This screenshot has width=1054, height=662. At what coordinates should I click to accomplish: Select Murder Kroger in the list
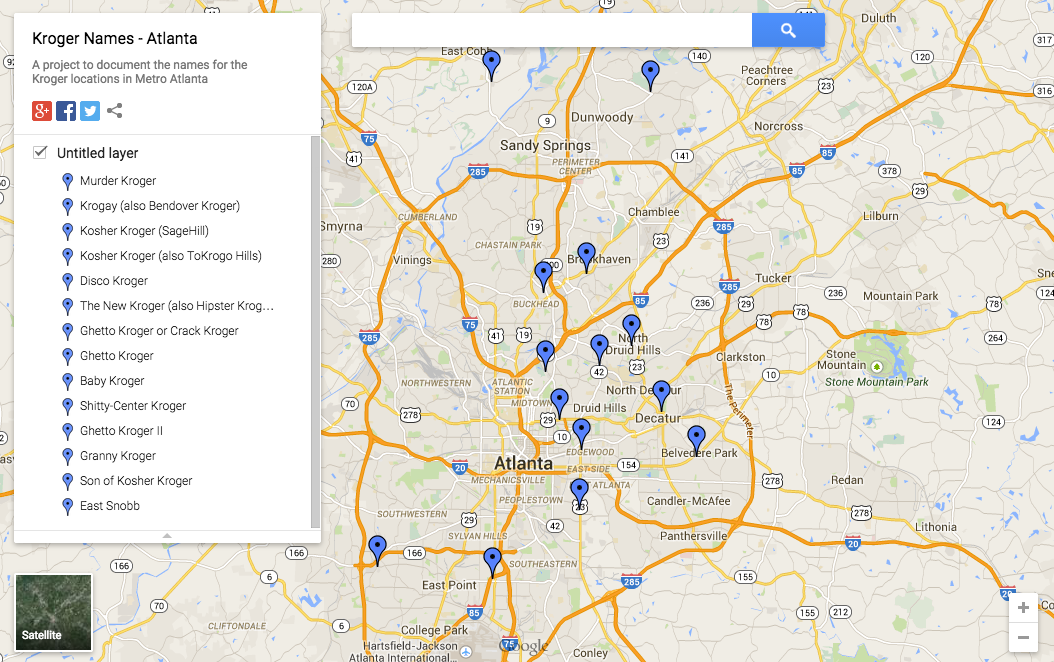[x=118, y=181]
